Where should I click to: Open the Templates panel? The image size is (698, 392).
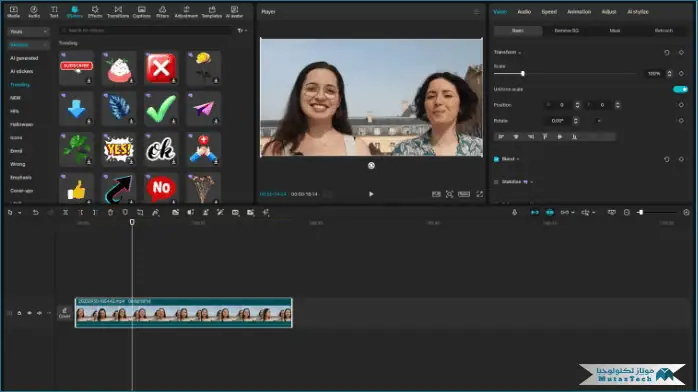(x=212, y=12)
